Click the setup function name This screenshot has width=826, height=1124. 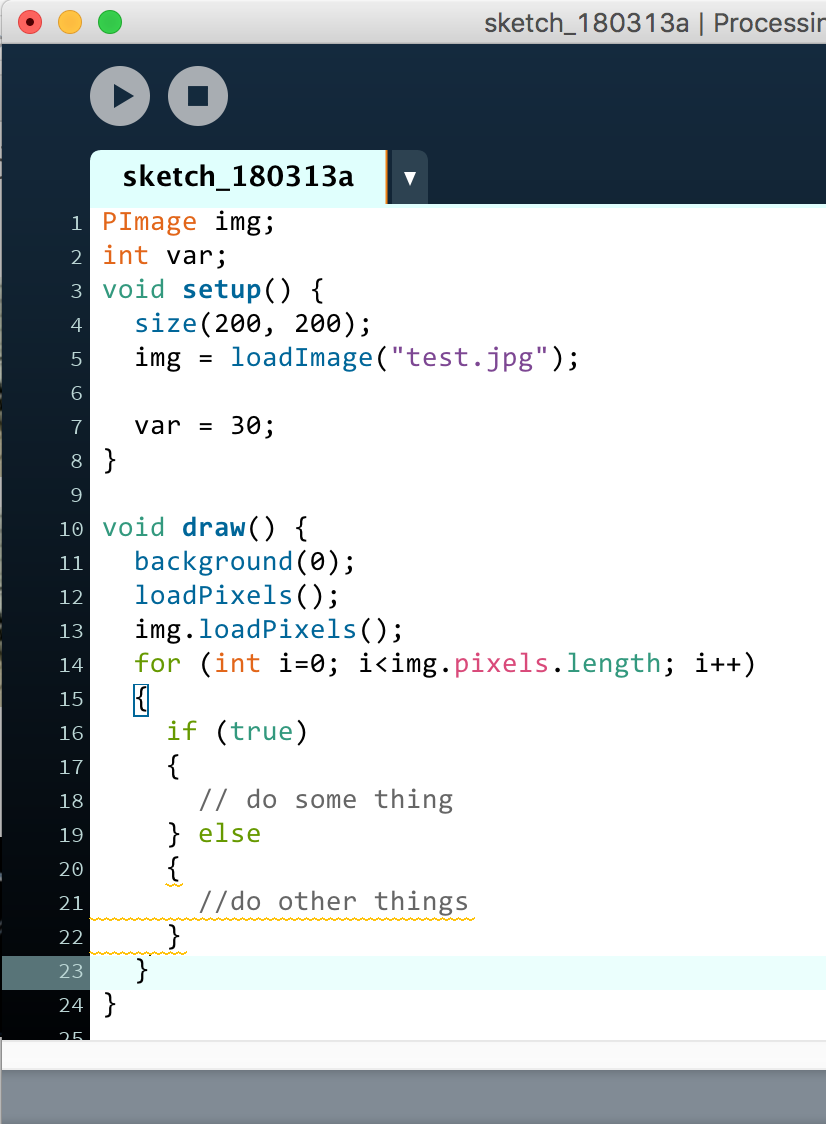222,289
